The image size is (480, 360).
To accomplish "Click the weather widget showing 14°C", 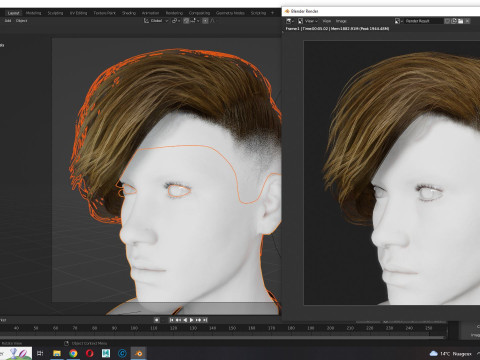I will pyautogui.click(x=450, y=354).
